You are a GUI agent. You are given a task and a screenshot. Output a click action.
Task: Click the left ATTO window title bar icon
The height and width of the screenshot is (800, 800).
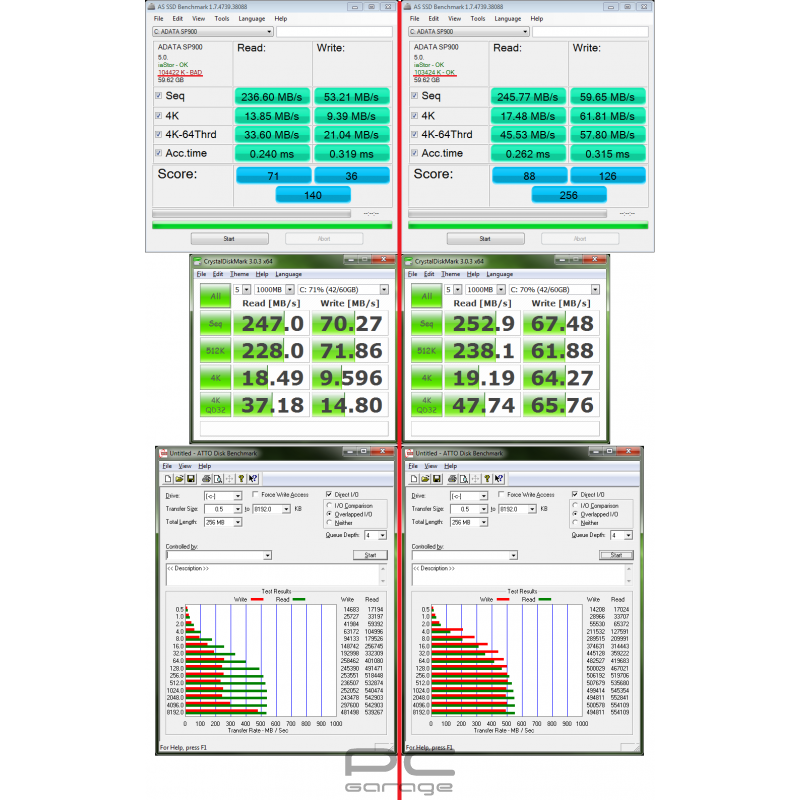pyautogui.click(x=163, y=453)
